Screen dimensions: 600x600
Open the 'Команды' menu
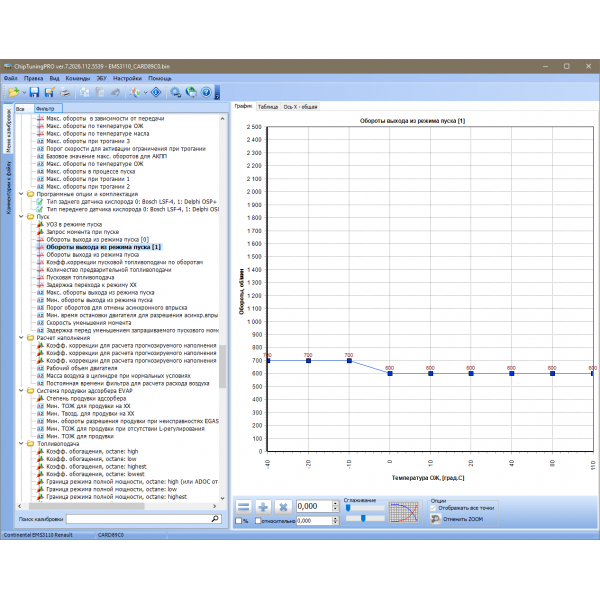point(77,77)
